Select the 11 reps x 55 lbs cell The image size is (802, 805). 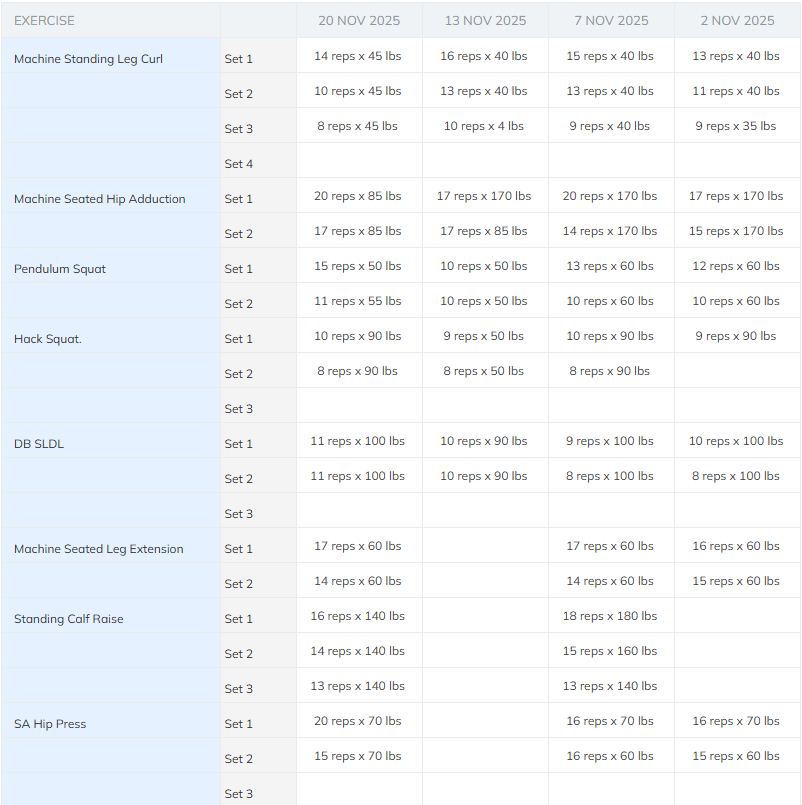pos(358,301)
